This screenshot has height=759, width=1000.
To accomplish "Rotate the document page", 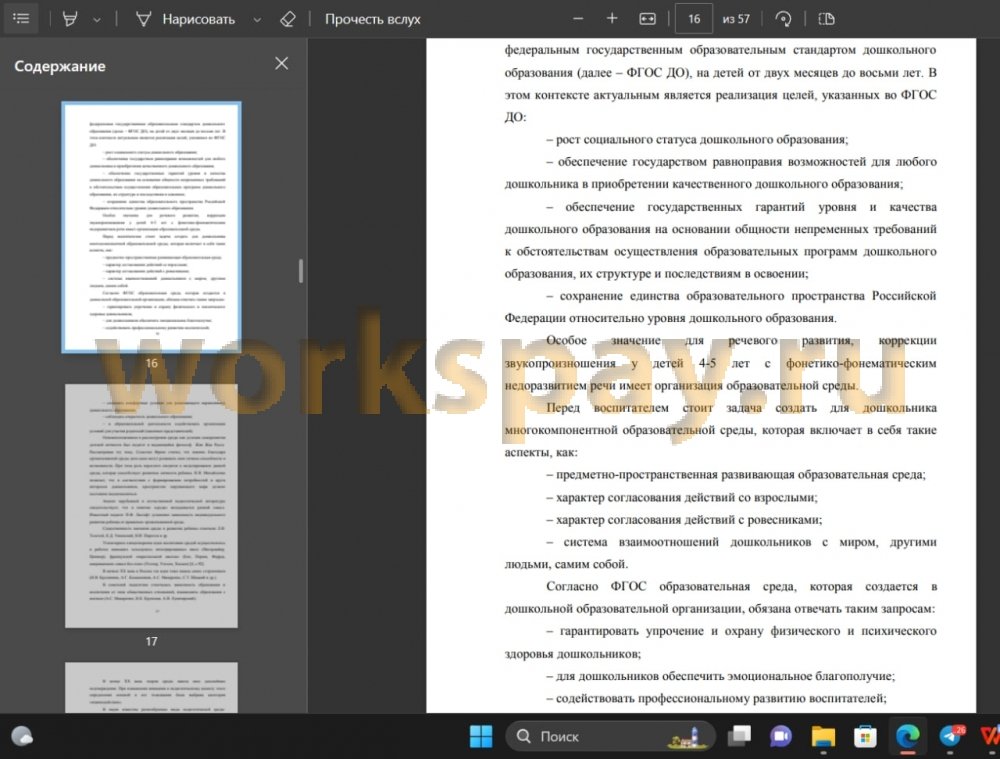I will [783, 19].
